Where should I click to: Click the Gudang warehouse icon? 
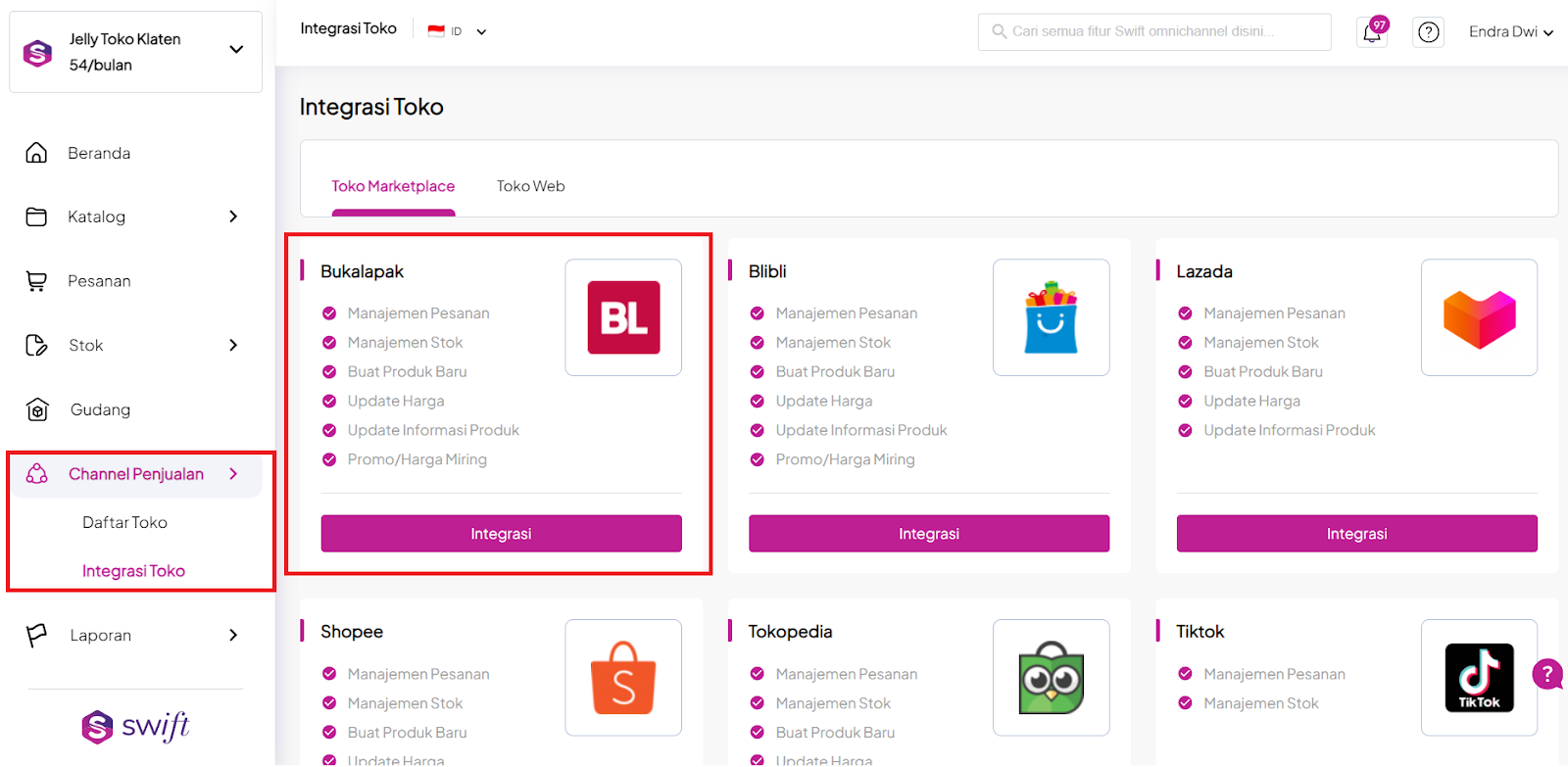37,409
